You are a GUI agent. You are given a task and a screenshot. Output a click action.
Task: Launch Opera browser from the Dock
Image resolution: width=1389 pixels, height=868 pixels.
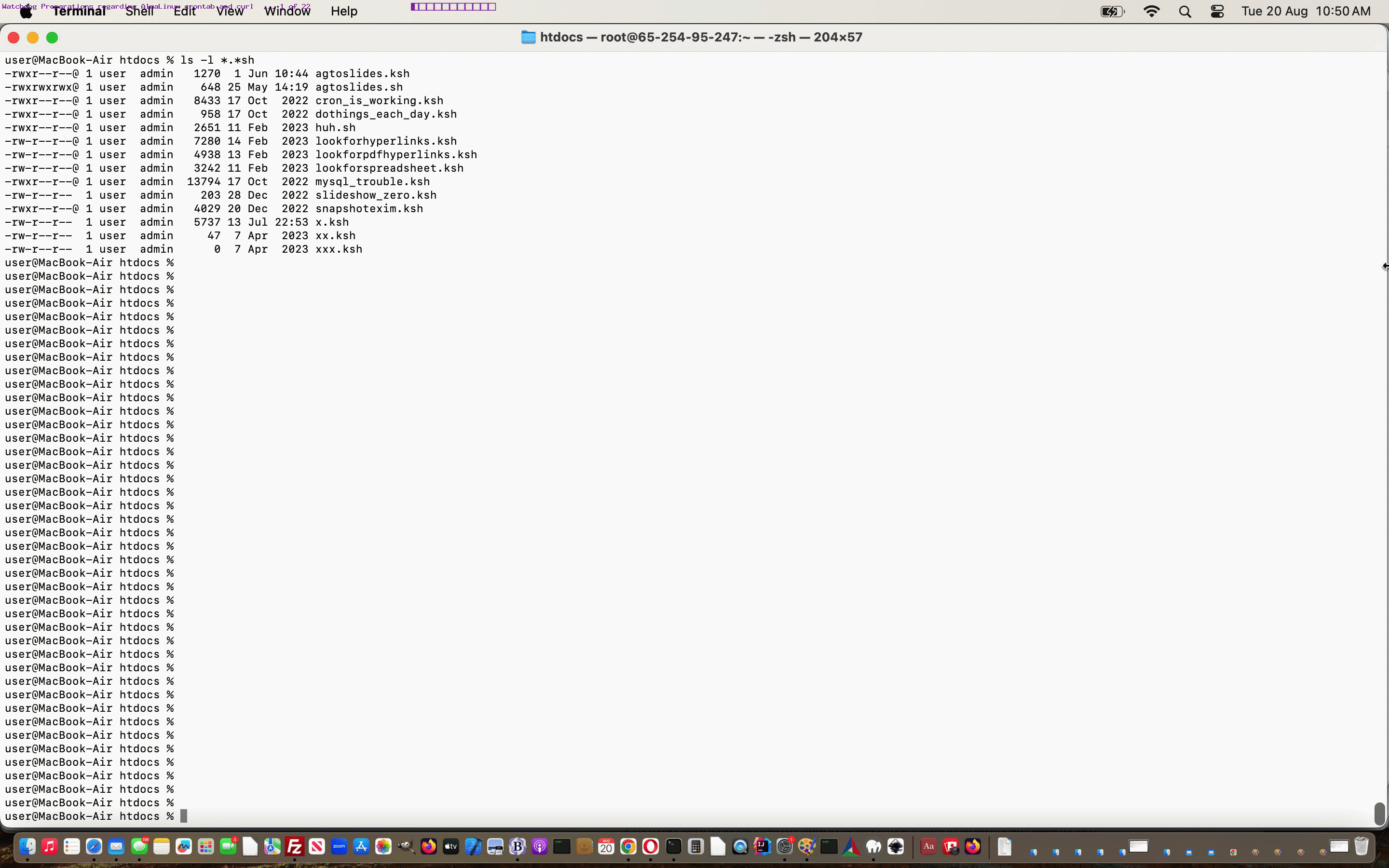pos(650,846)
